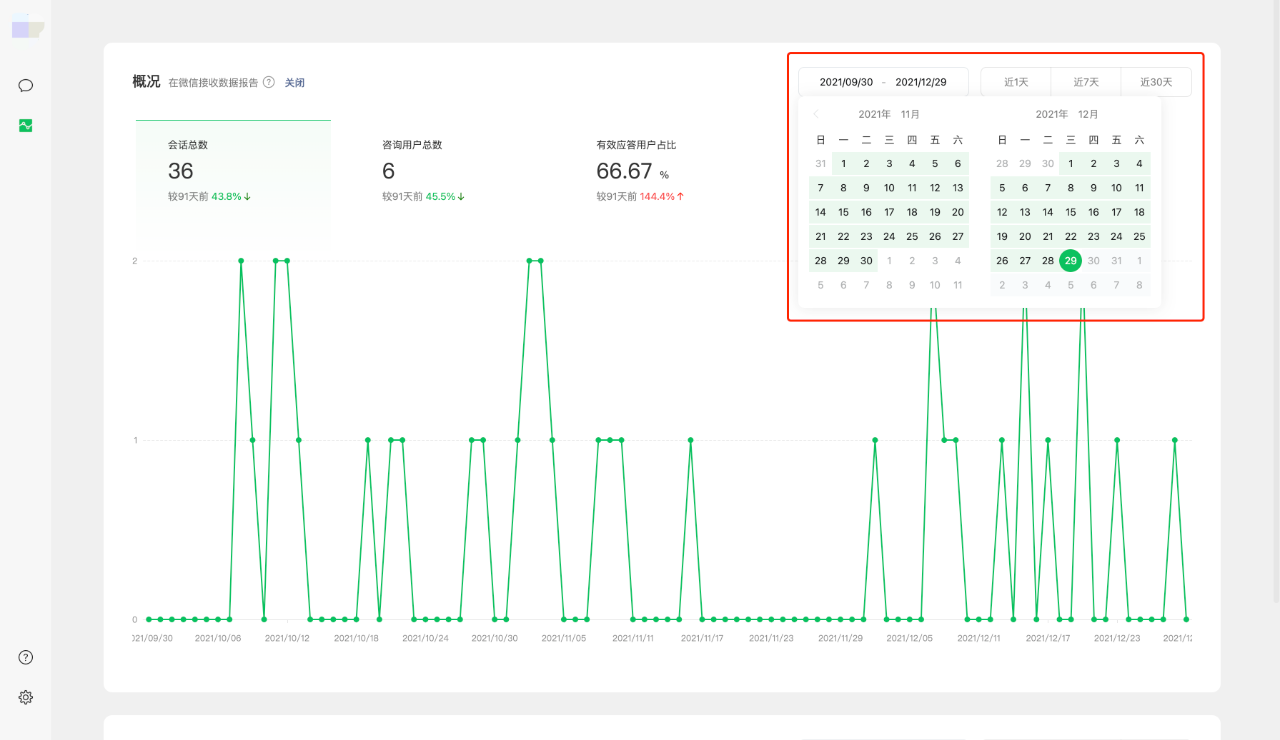This screenshot has height=740, width=1280.
Task: Open the help question-mark sidebar icon
Action: [x=26, y=657]
